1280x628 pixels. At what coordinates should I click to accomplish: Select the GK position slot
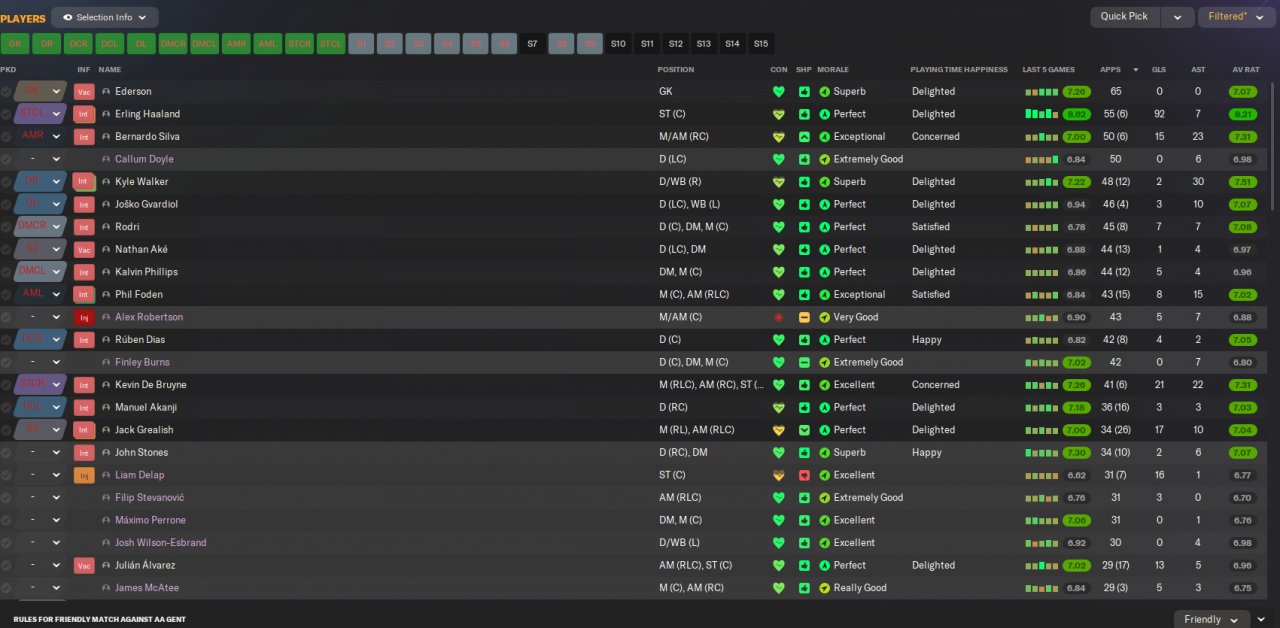pyautogui.click(x=14, y=44)
